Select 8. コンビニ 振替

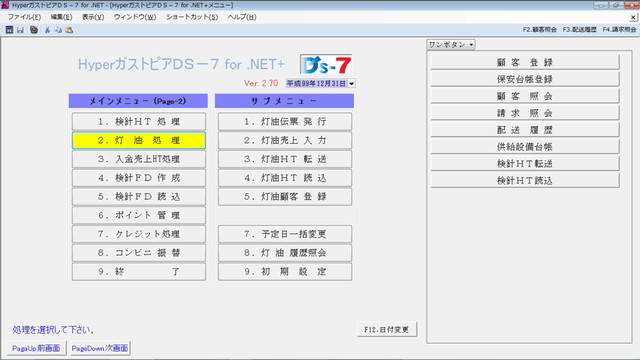pos(139,253)
